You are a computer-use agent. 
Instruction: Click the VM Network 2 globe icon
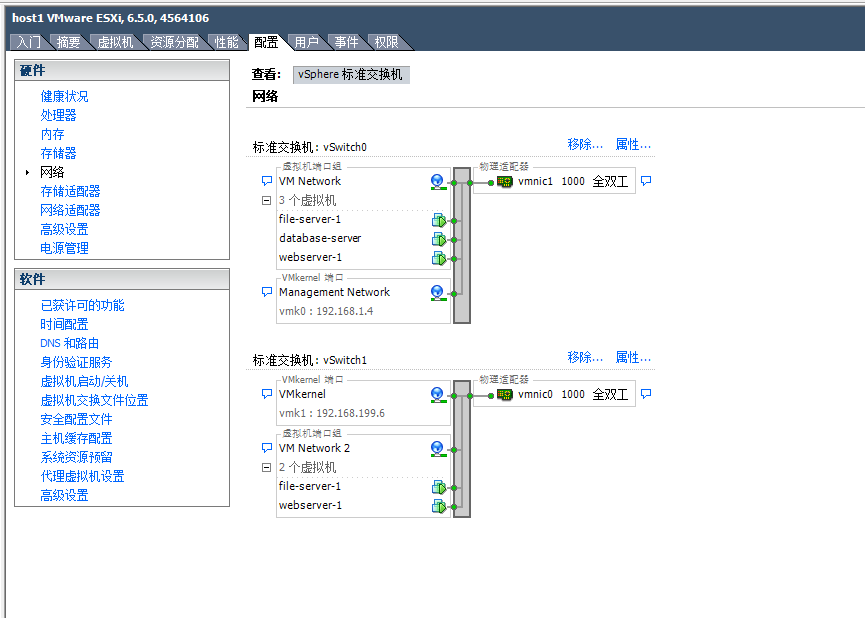tap(437, 449)
